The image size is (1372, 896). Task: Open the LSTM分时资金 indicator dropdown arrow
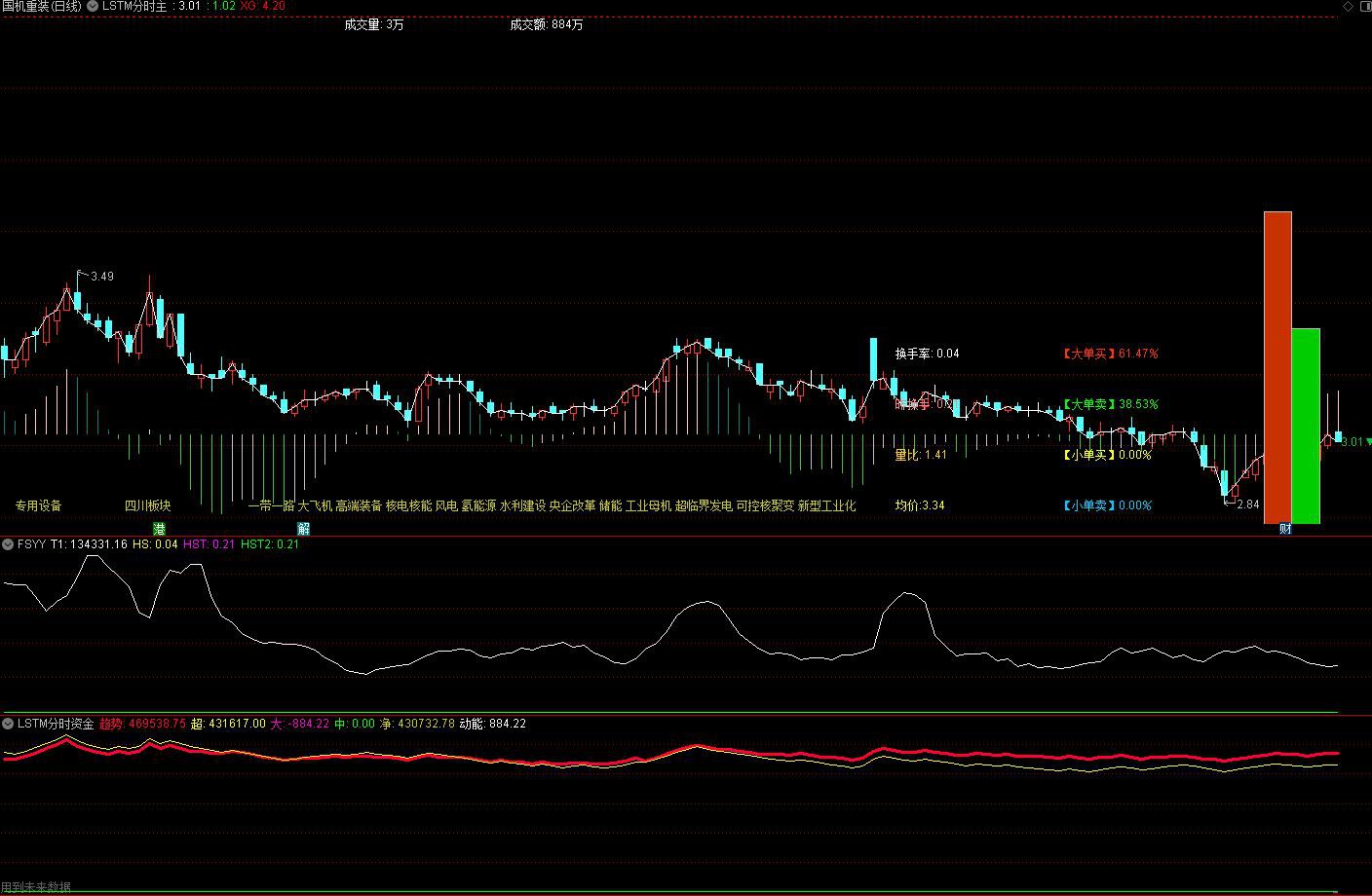coord(8,724)
